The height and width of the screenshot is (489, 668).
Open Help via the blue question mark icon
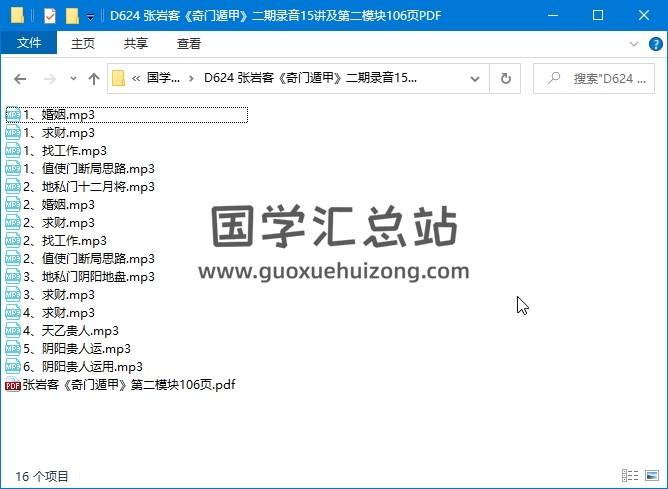(655, 44)
